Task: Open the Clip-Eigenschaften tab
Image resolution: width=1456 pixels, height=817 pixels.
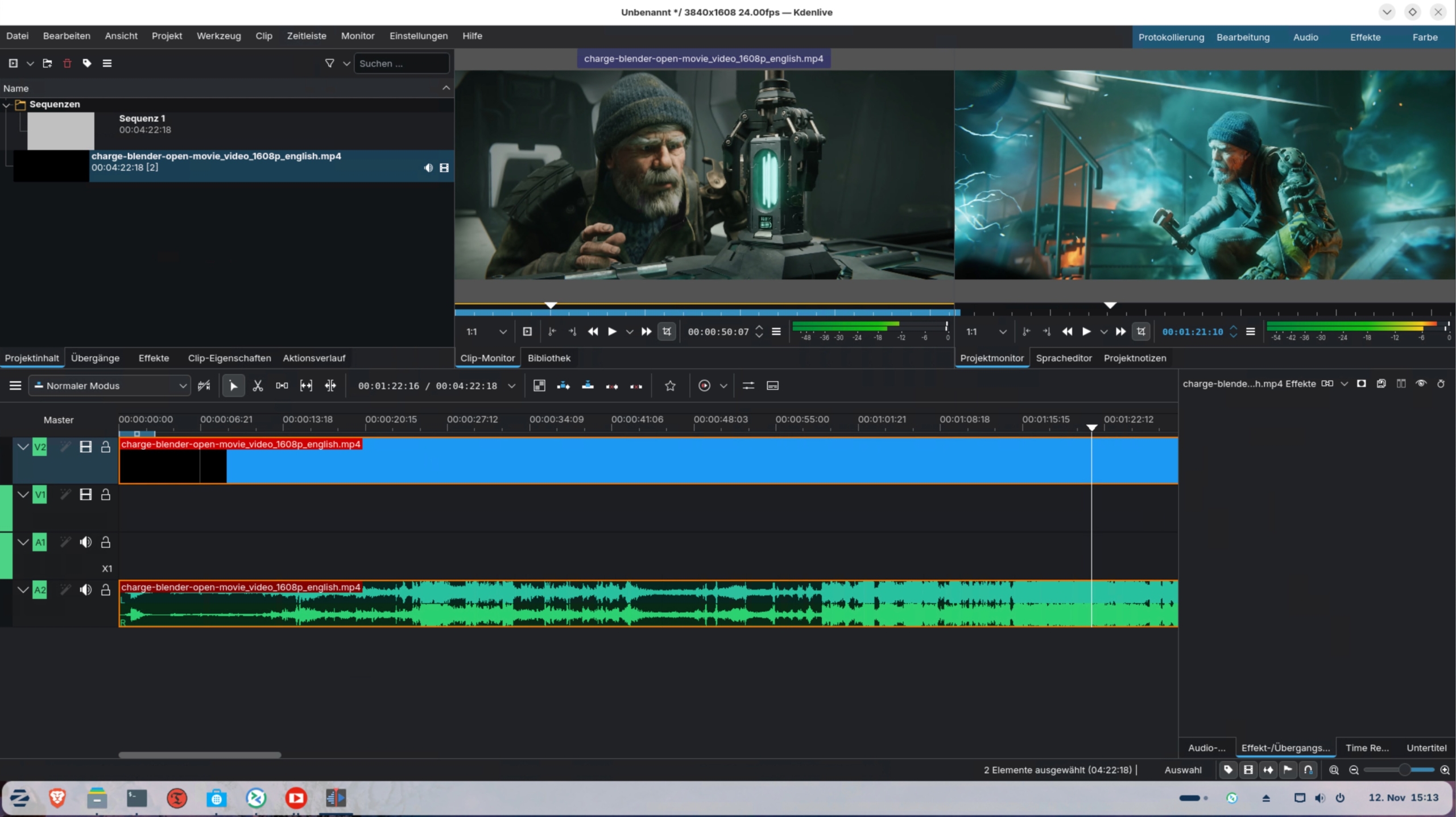Action: pyautogui.click(x=229, y=358)
